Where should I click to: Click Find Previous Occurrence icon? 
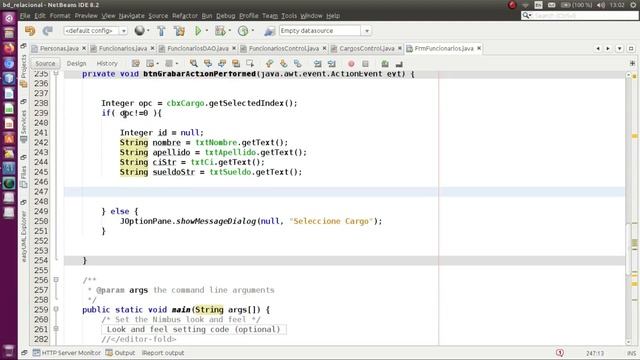pos(208,64)
